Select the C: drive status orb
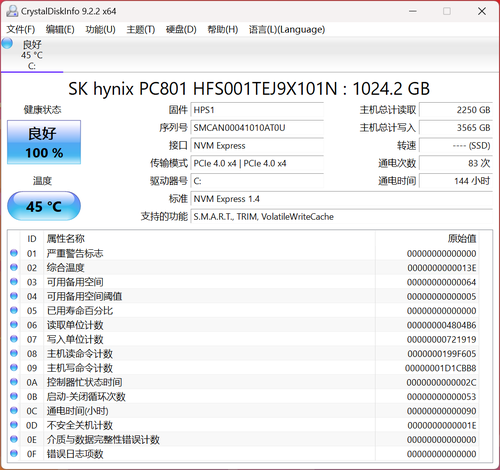The height and width of the screenshot is (470, 500). (x=7, y=44)
